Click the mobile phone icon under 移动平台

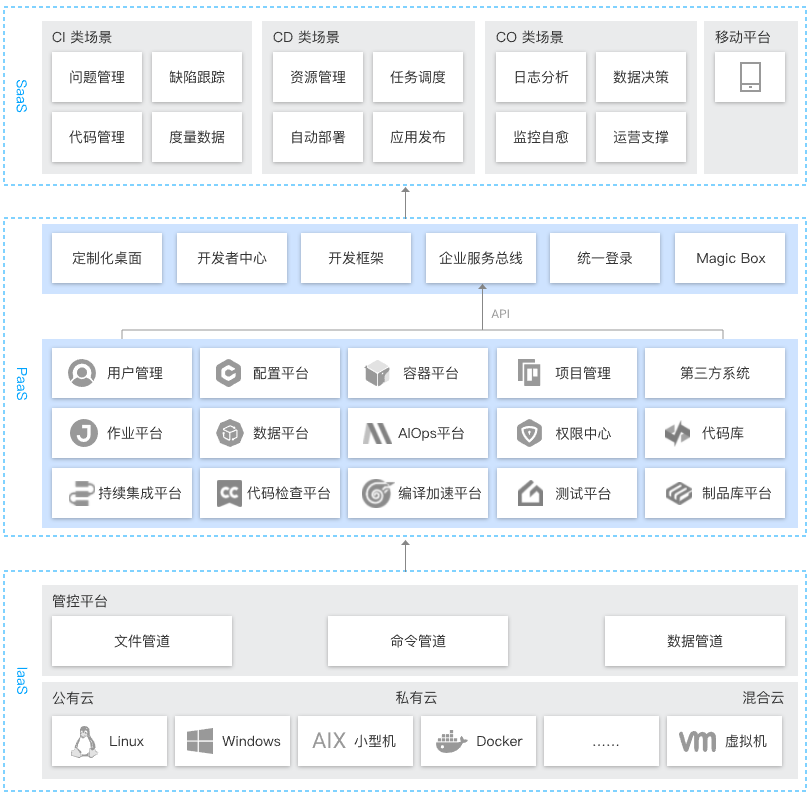click(x=751, y=77)
